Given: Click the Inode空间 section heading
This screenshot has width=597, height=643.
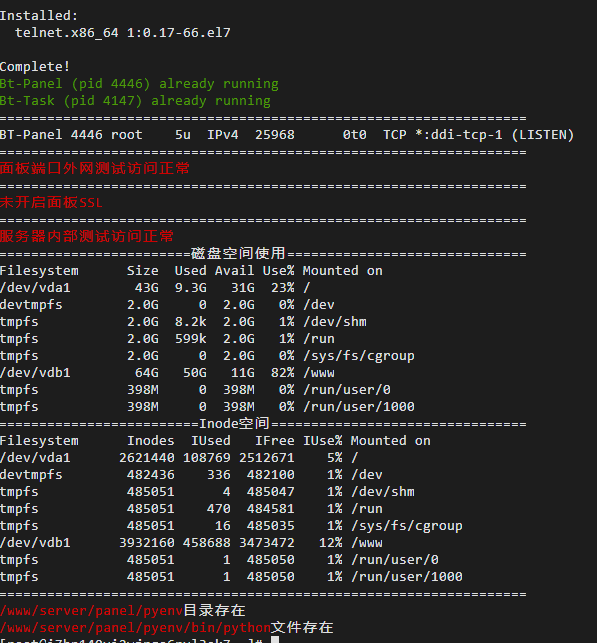Looking at the screenshot, I should [x=234, y=424].
